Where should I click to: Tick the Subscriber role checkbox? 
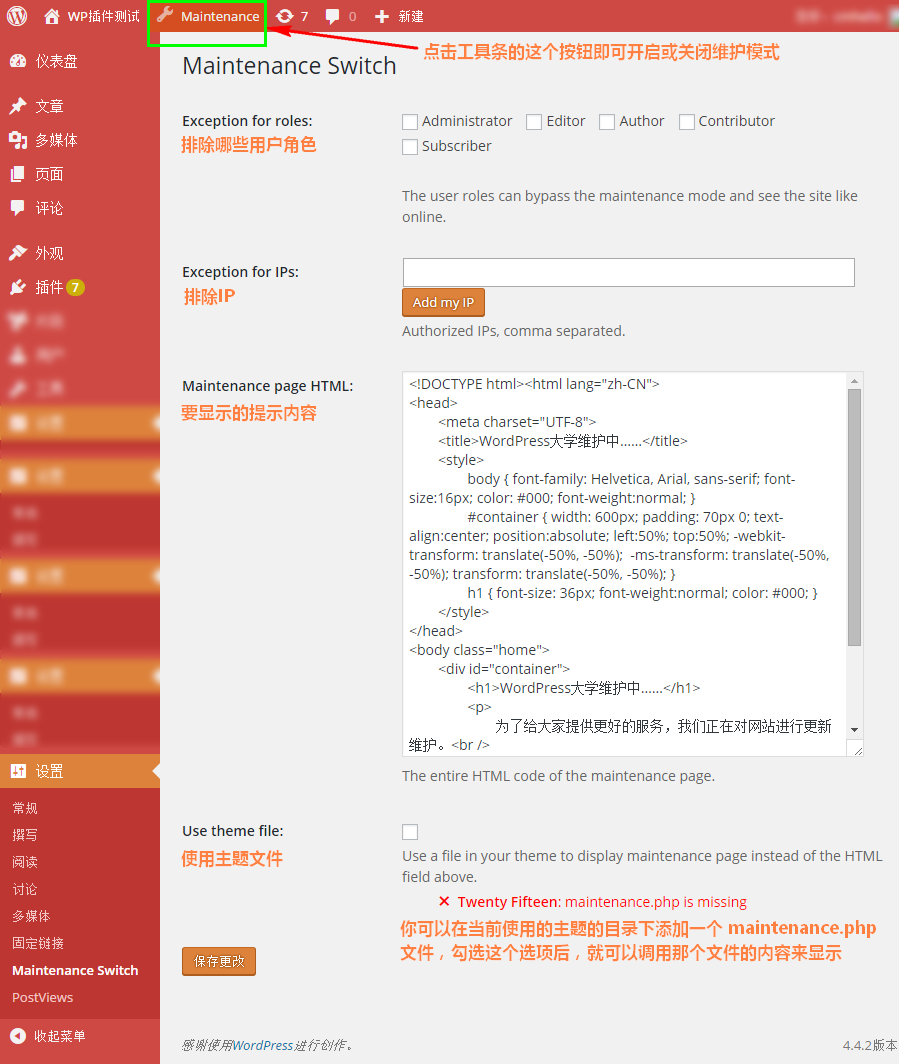pos(410,147)
